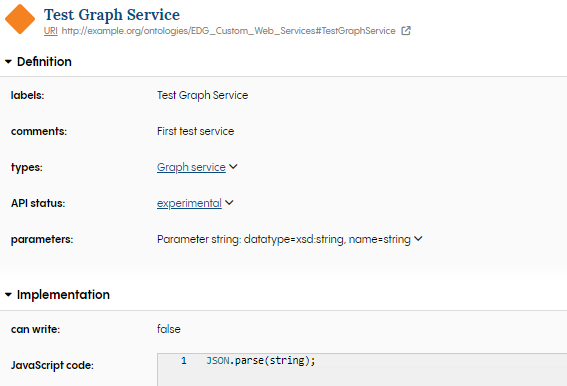Click line number 1 in code editor
Image resolution: width=567 pixels, height=386 pixels.
coord(184,361)
